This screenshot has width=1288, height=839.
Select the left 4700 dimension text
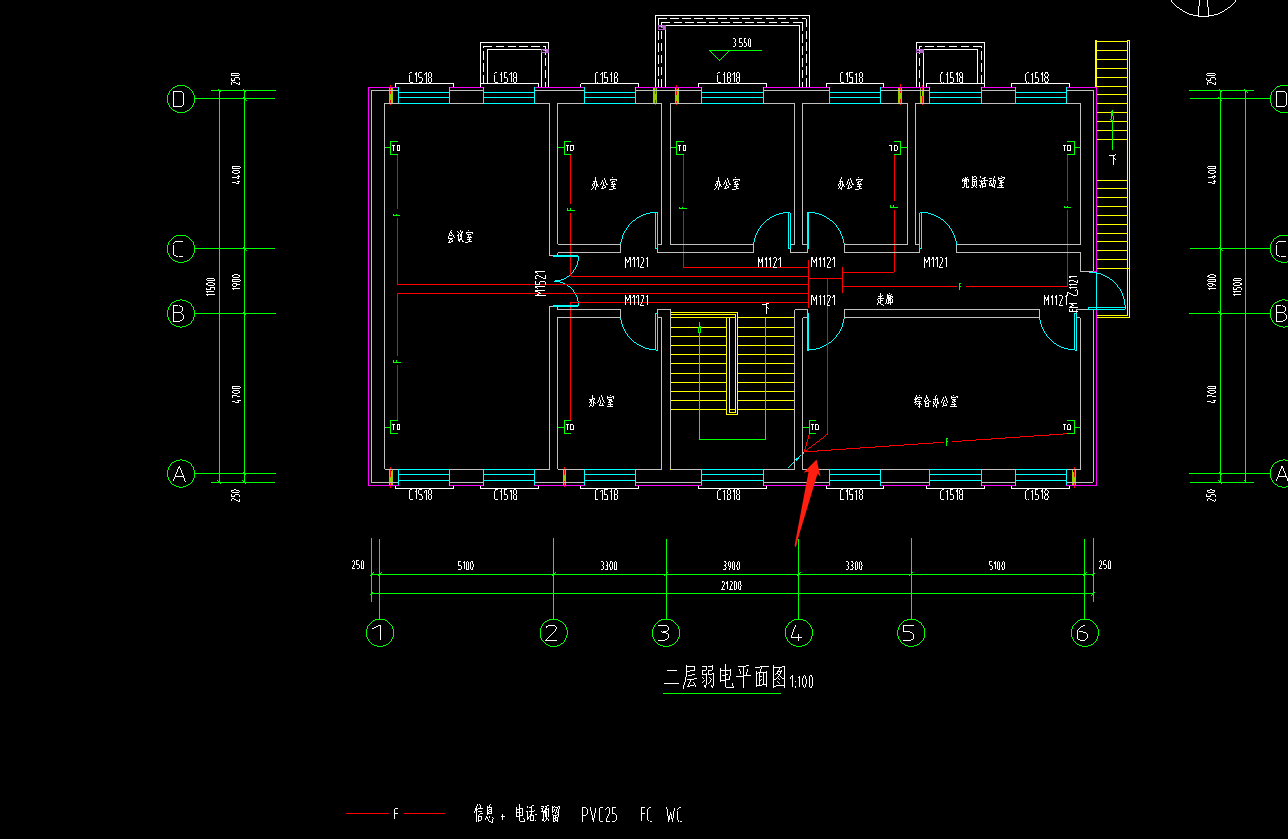coord(236,393)
